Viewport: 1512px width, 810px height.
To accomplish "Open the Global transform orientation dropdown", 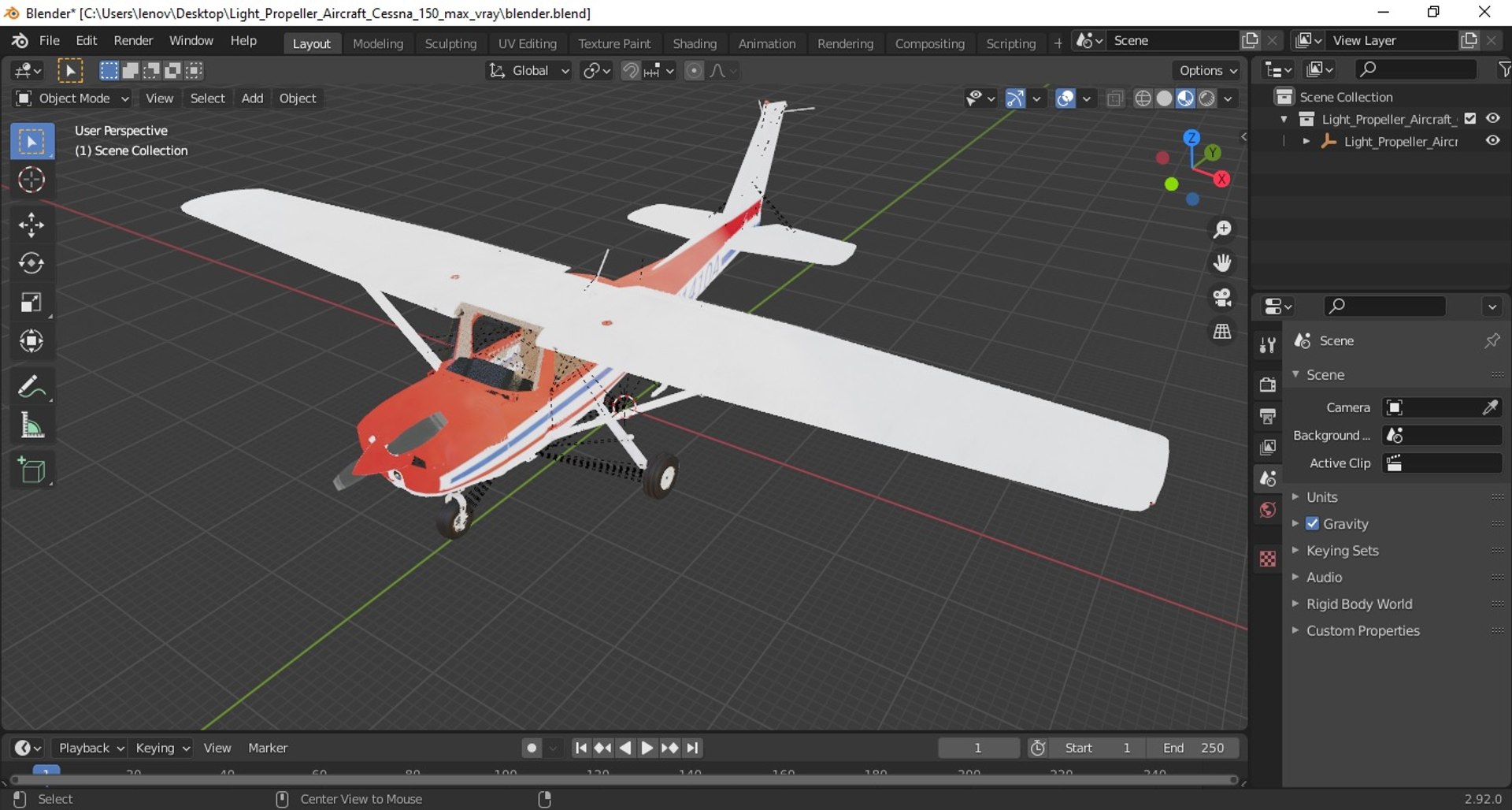I will [528, 71].
